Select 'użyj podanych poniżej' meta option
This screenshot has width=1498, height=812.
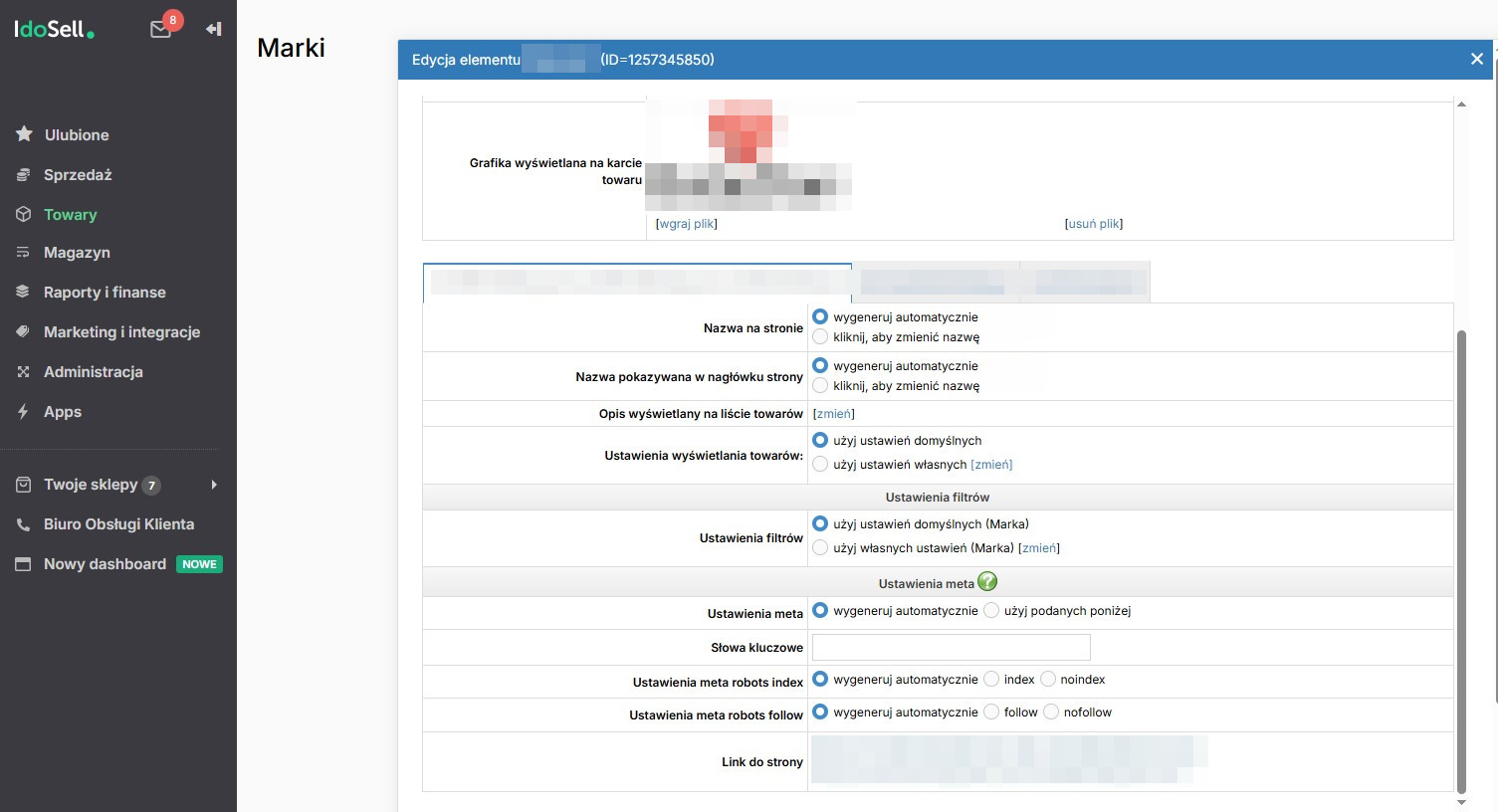tap(991, 611)
